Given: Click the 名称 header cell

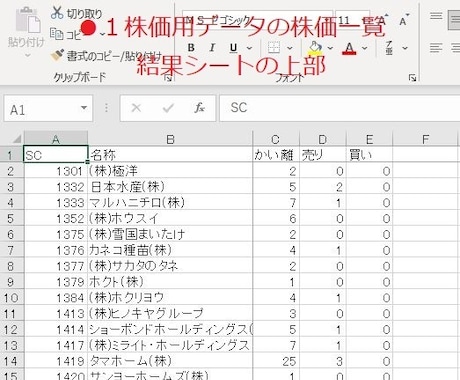Looking at the screenshot, I should (170, 155).
